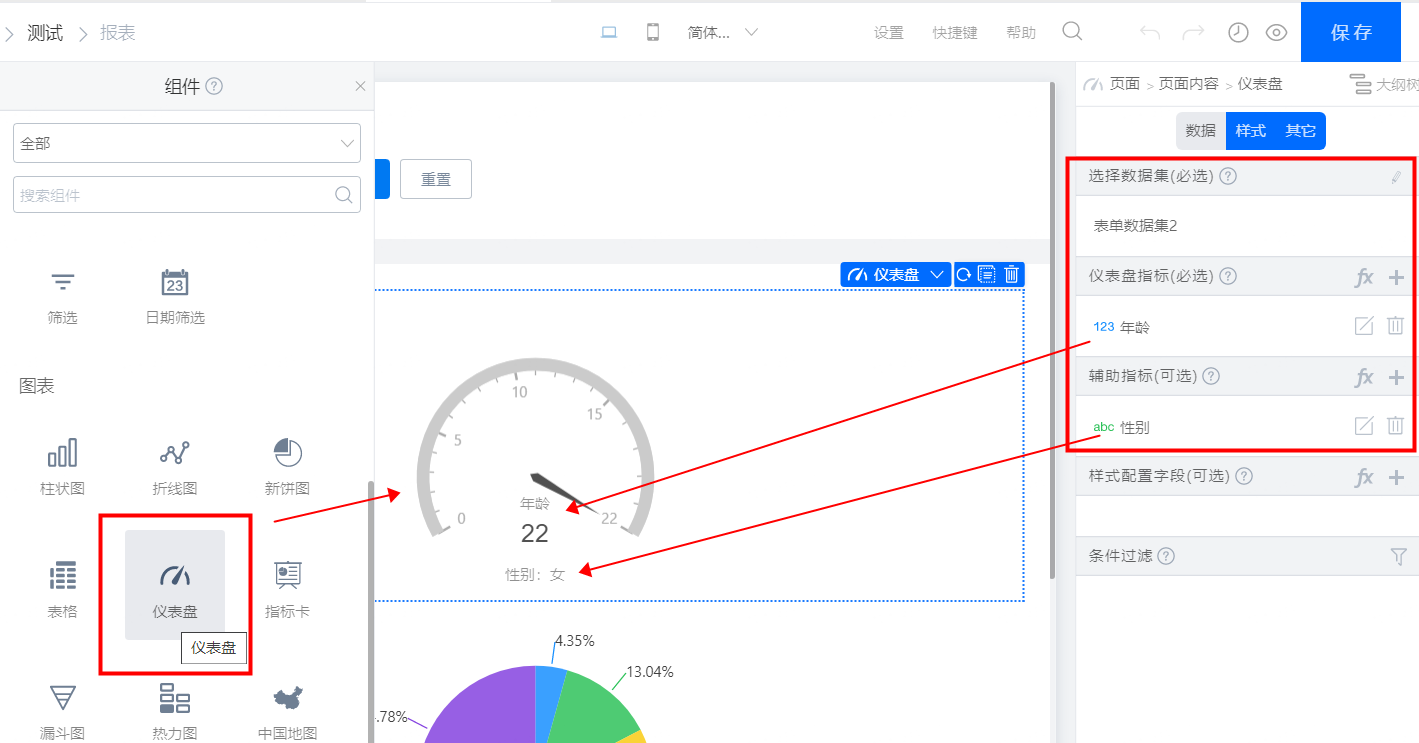Click the canvas vertical scrollbar
The image size is (1419, 743).
pyautogui.click(x=1051, y=330)
